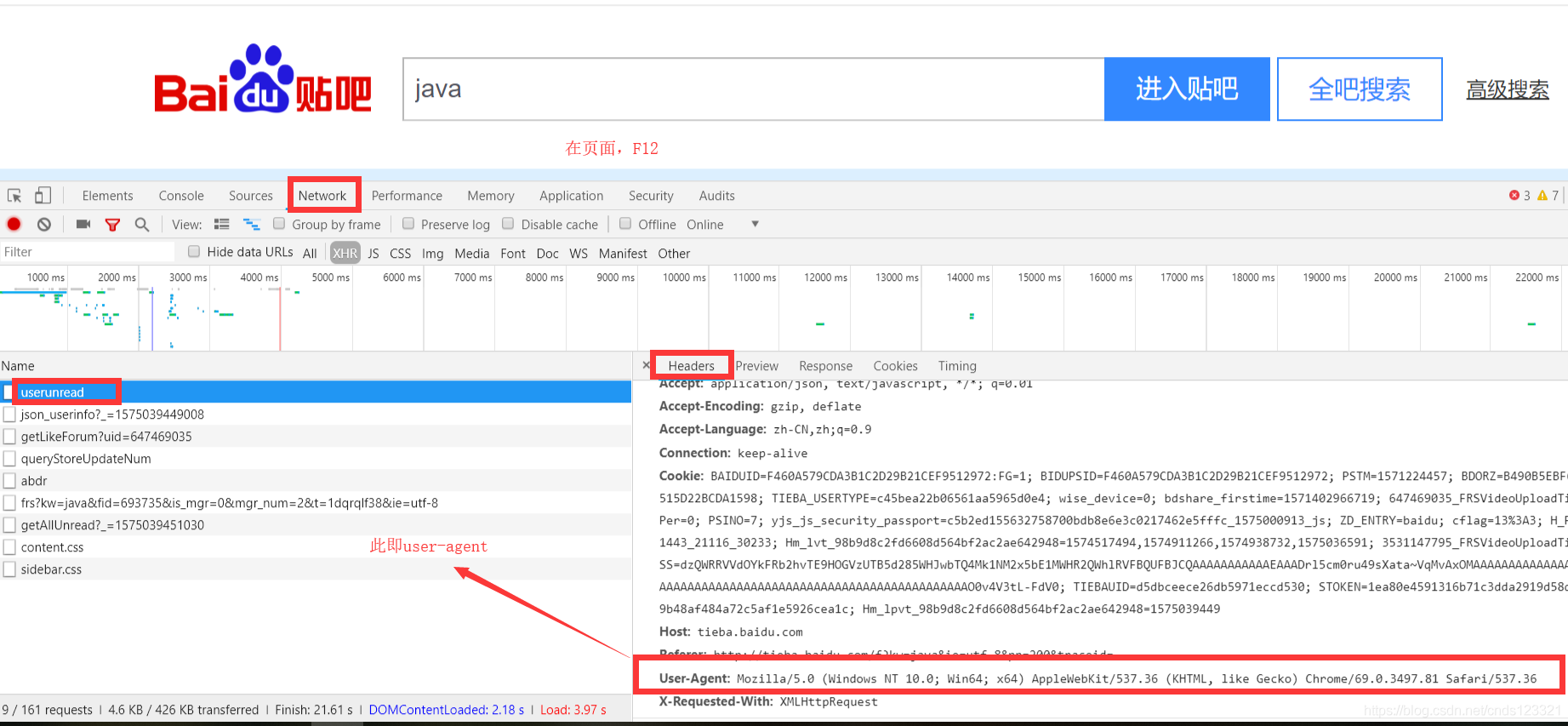Filter requests by JS
Screen dimensions: 1568x726
tap(373, 254)
